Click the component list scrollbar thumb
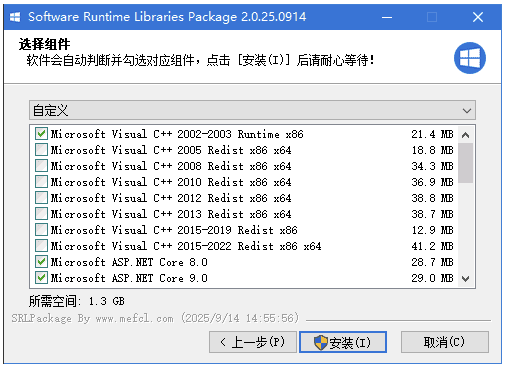506x368 pixels. click(x=466, y=163)
